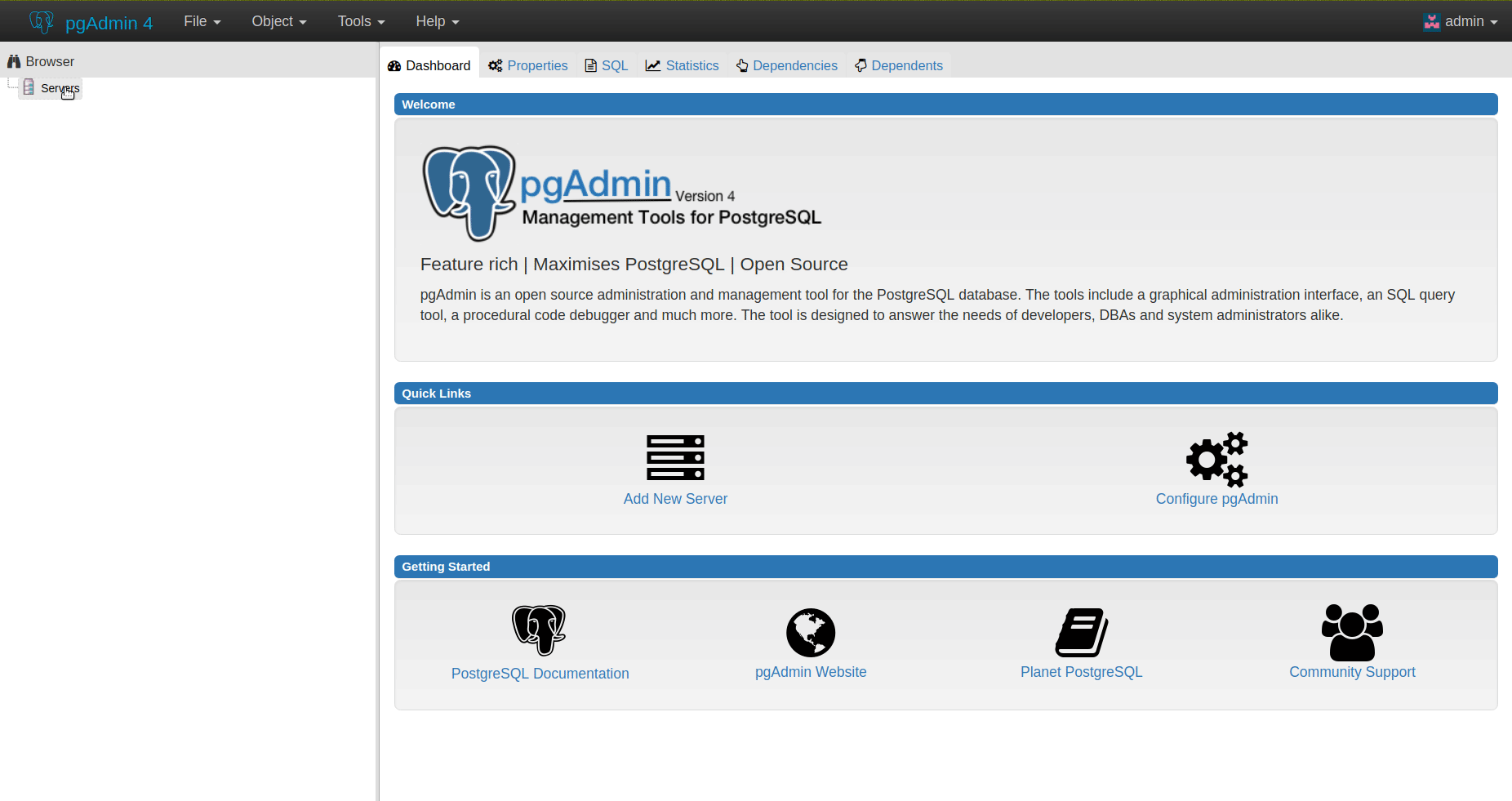This screenshot has width=1512, height=801.
Task: Click the Getting Started panel header
Action: point(945,567)
